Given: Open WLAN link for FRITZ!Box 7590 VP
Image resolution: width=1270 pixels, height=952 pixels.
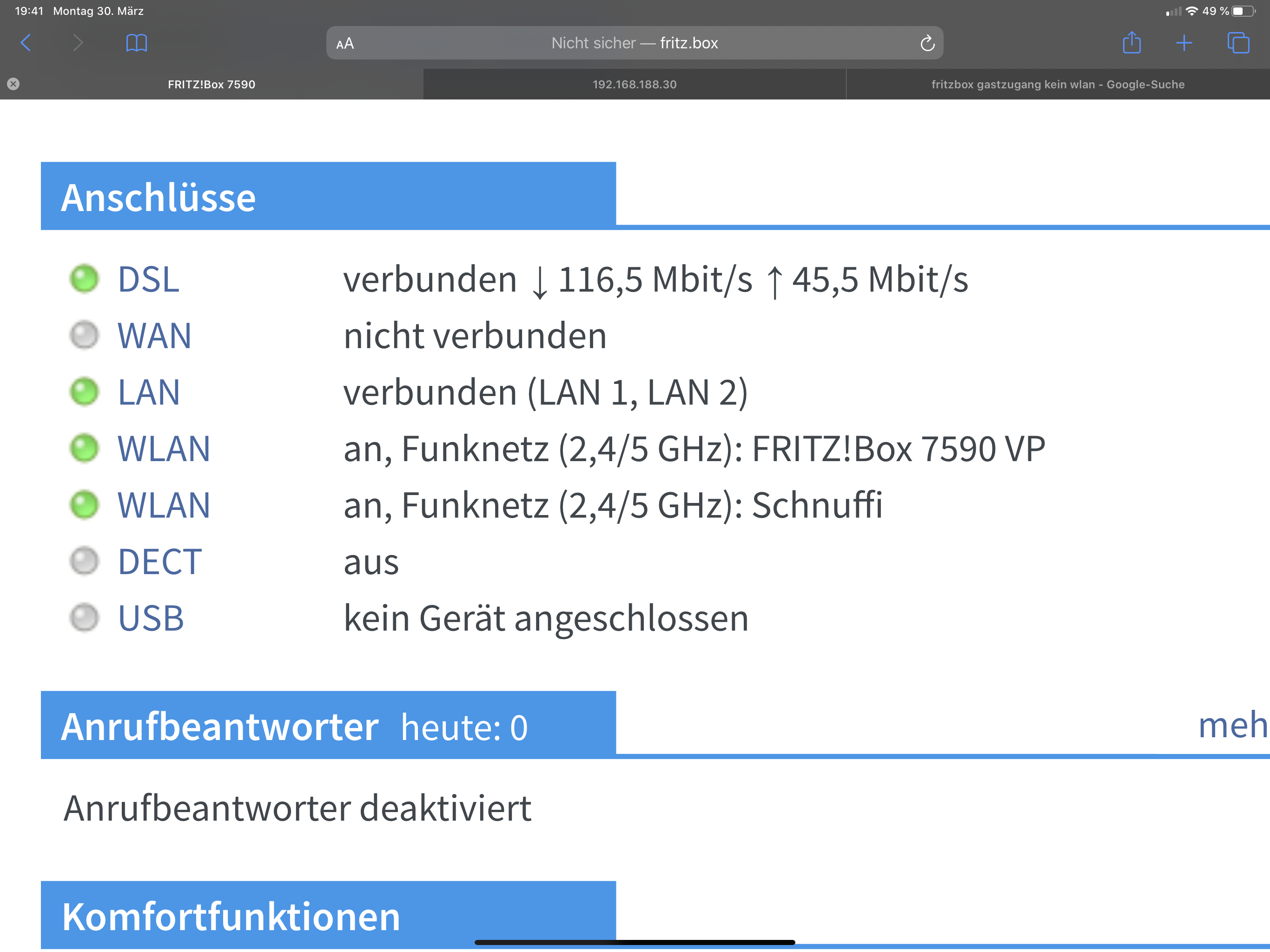Looking at the screenshot, I should pyautogui.click(x=164, y=449).
